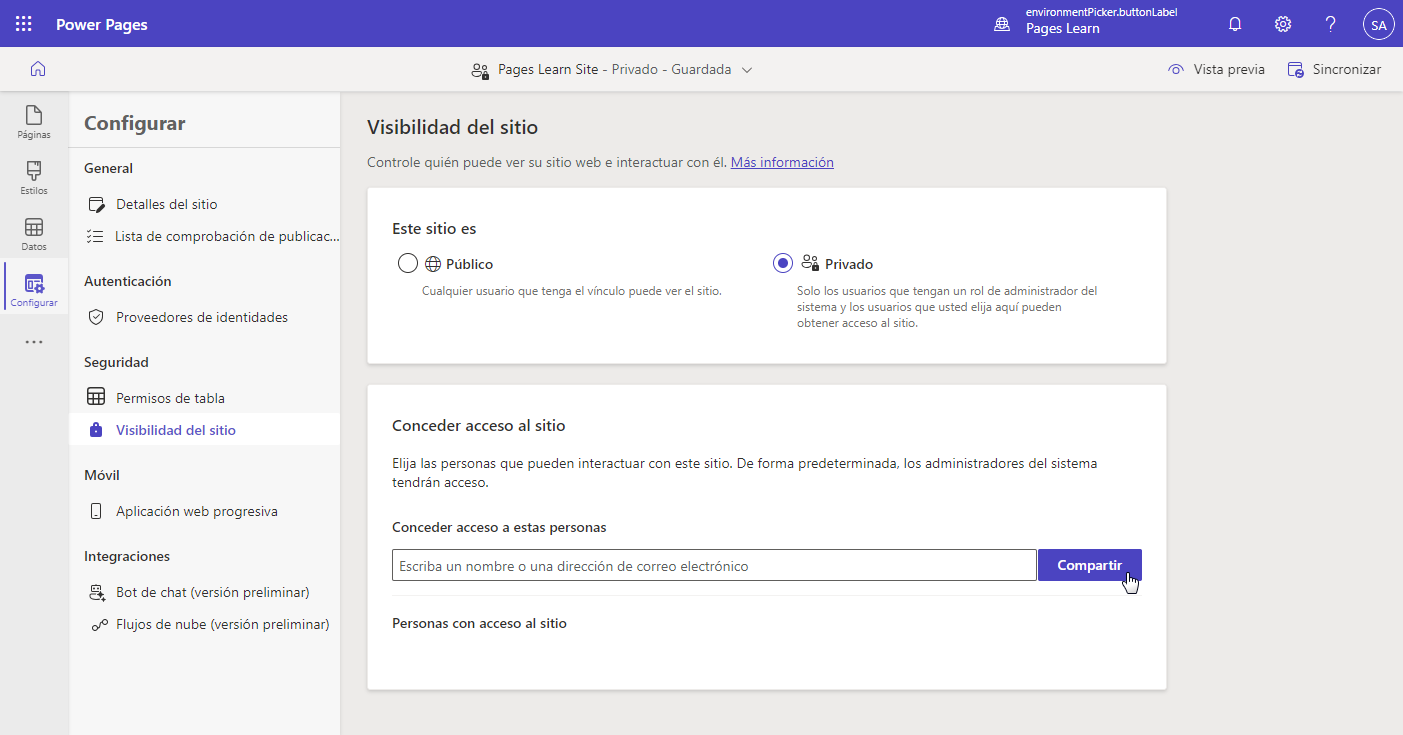The height and width of the screenshot is (735, 1403).
Task: Click the Compartir button
Action: [x=1089, y=565]
